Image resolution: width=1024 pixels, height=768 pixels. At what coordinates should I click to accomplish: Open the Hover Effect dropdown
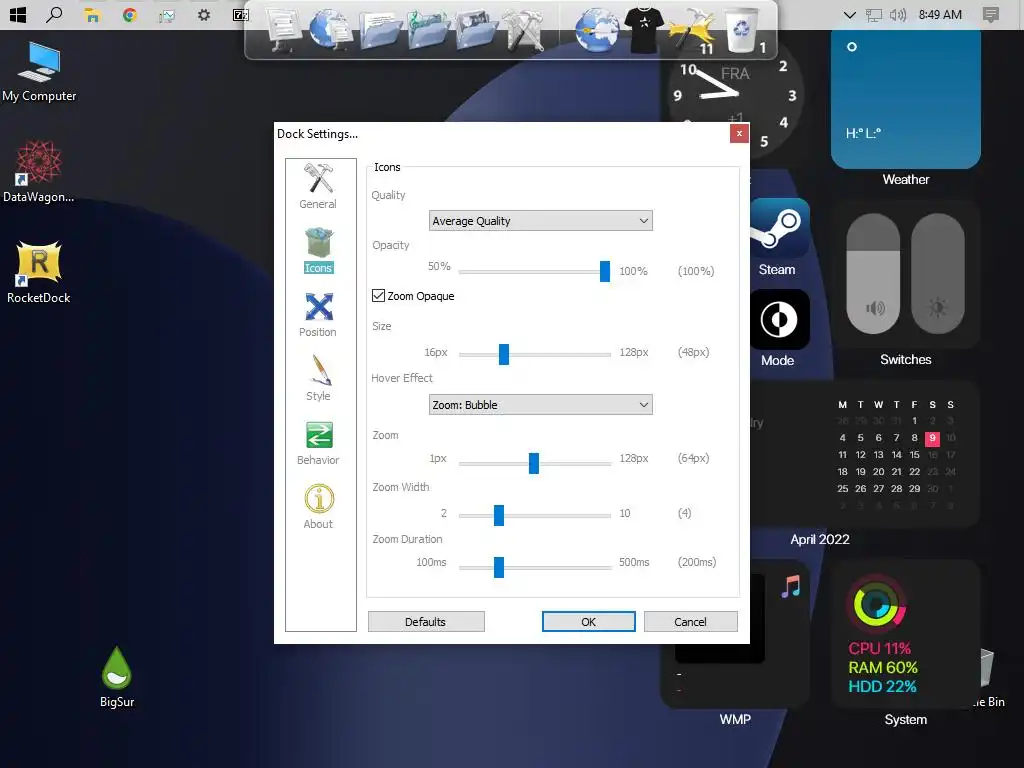click(541, 405)
